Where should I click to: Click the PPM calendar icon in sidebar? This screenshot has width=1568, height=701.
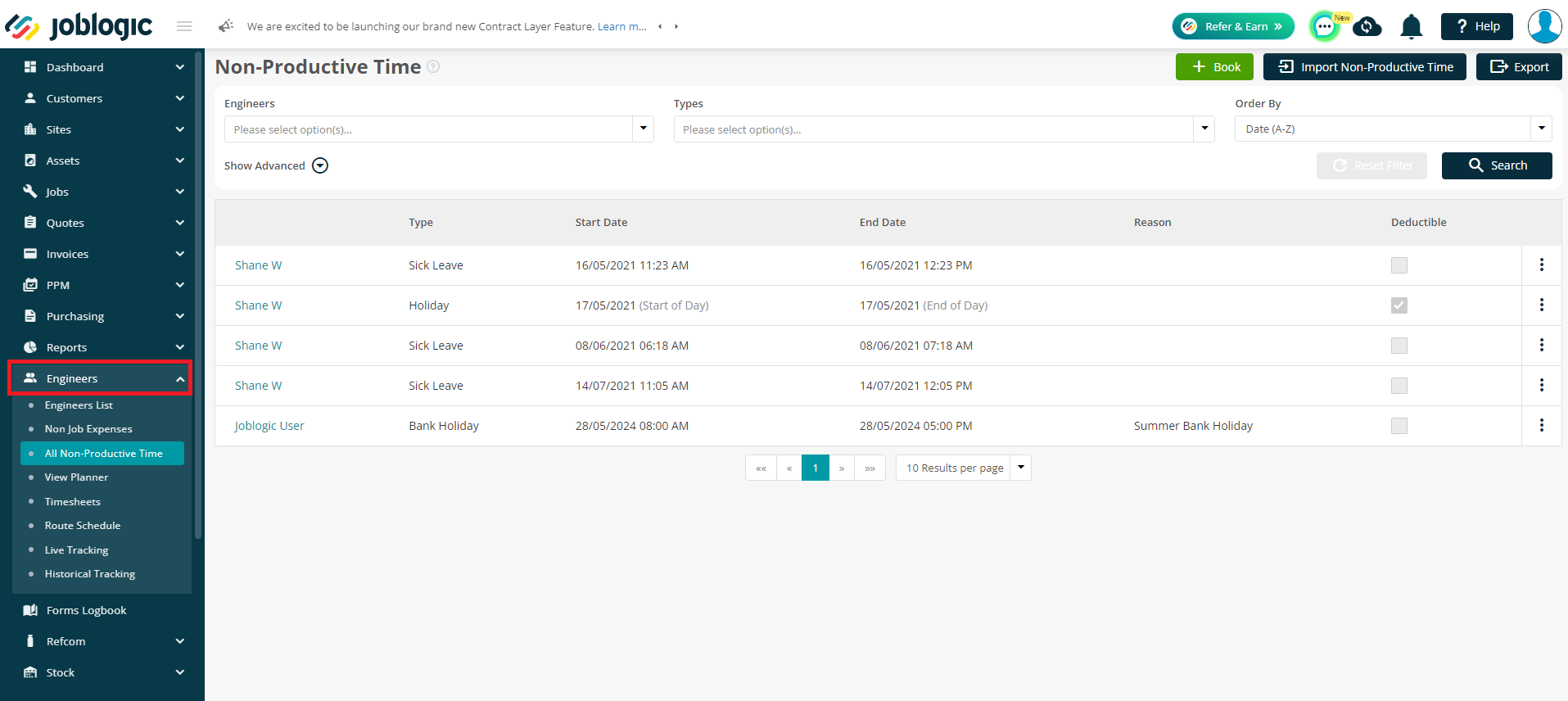pos(30,285)
